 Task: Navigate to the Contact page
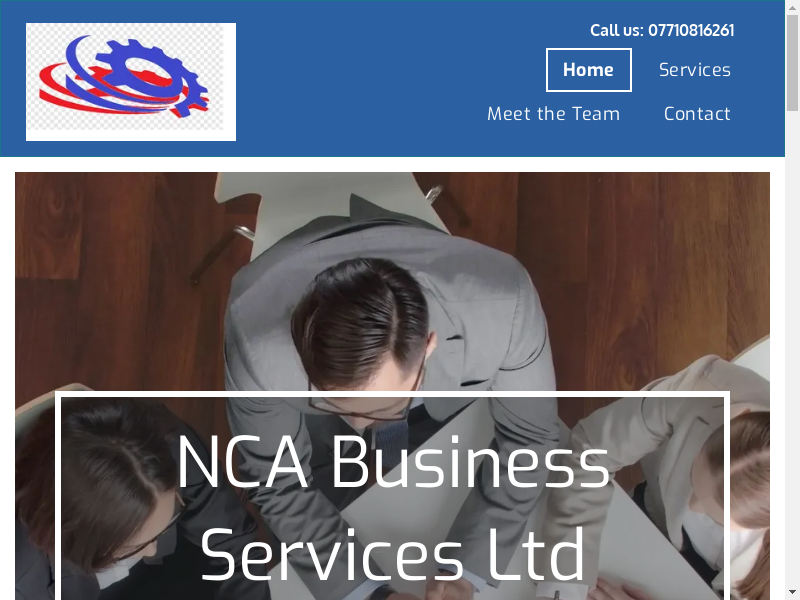click(697, 114)
